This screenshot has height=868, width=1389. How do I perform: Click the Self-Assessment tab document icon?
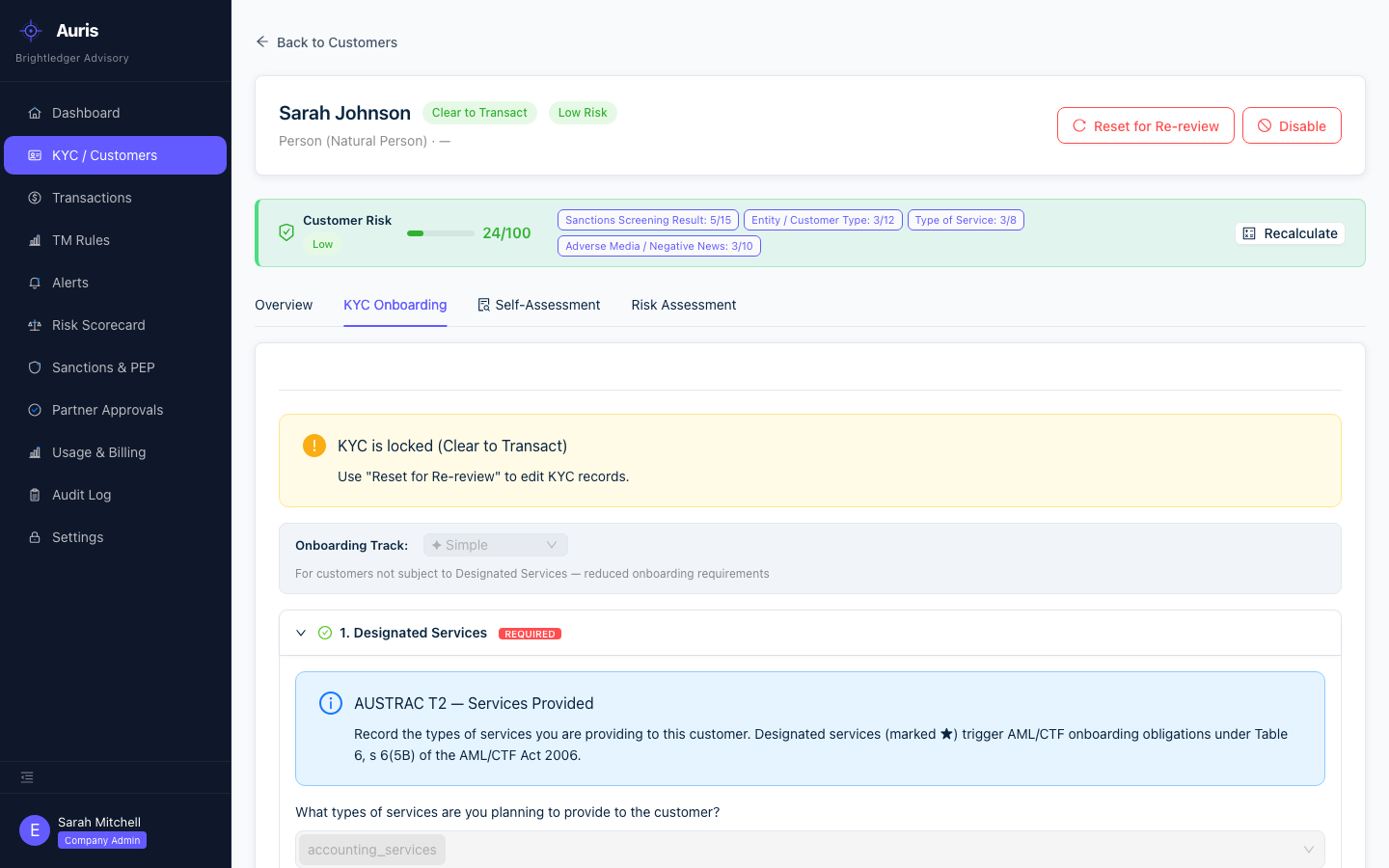pyautogui.click(x=484, y=305)
